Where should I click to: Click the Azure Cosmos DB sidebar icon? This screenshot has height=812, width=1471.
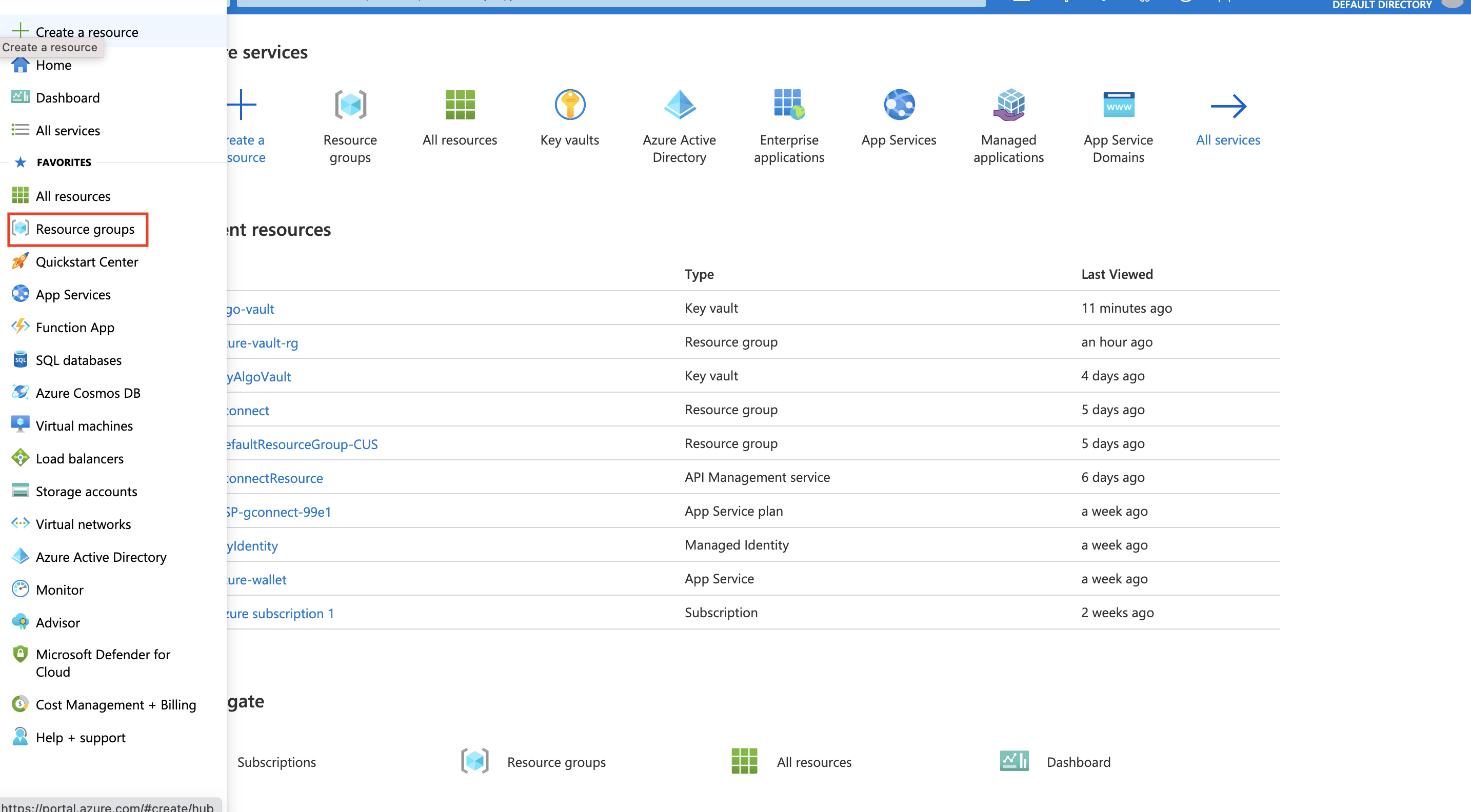[x=21, y=393]
